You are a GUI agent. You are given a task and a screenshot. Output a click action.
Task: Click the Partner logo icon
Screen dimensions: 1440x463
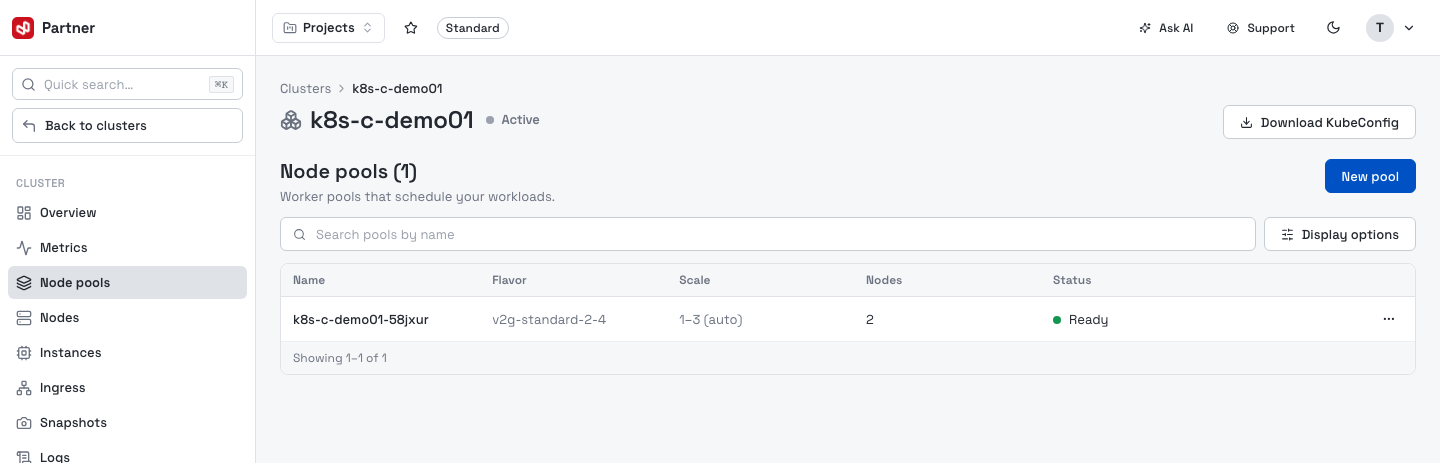pos(23,28)
